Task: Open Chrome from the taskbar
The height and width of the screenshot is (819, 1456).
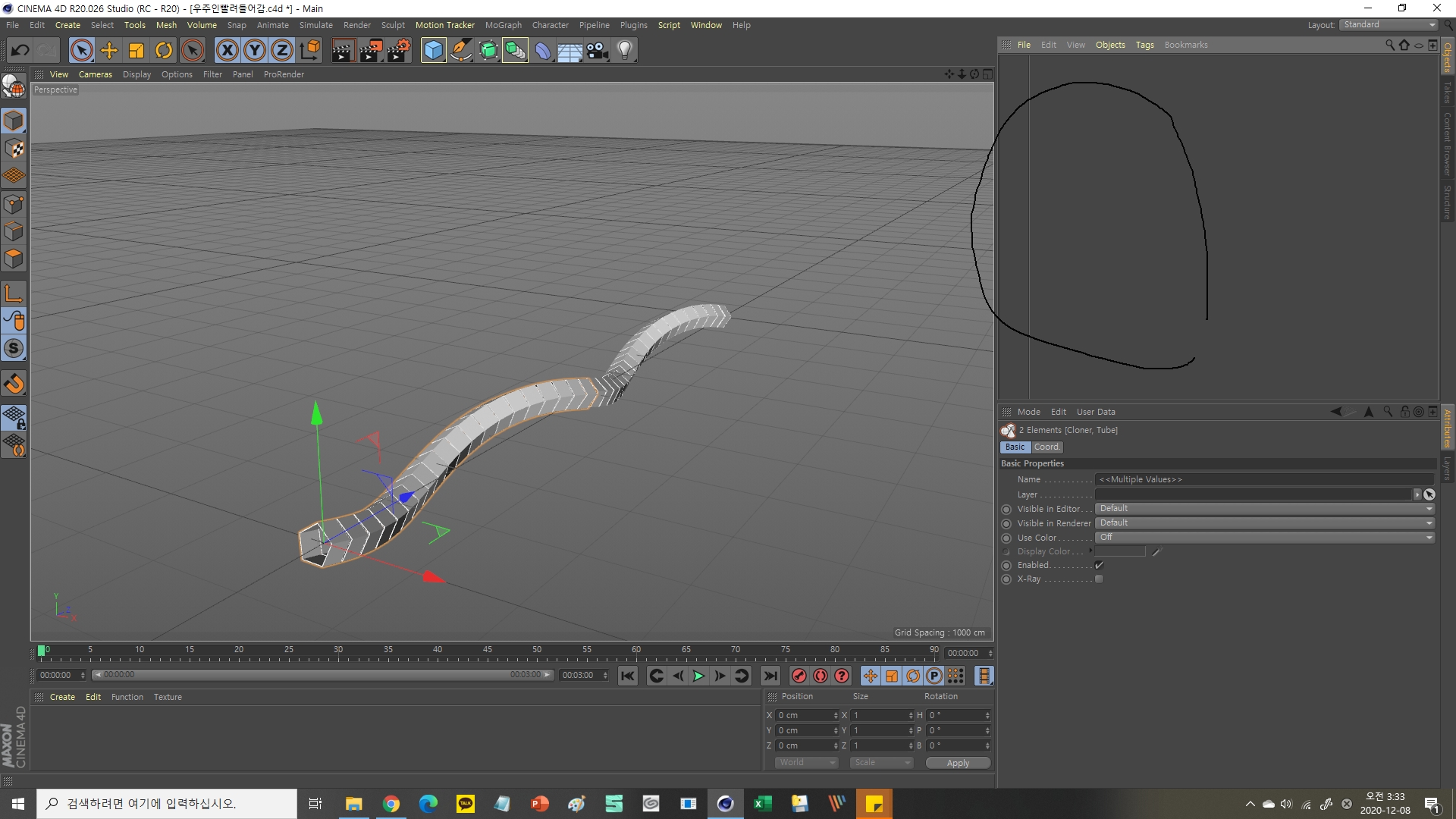Action: (x=391, y=804)
